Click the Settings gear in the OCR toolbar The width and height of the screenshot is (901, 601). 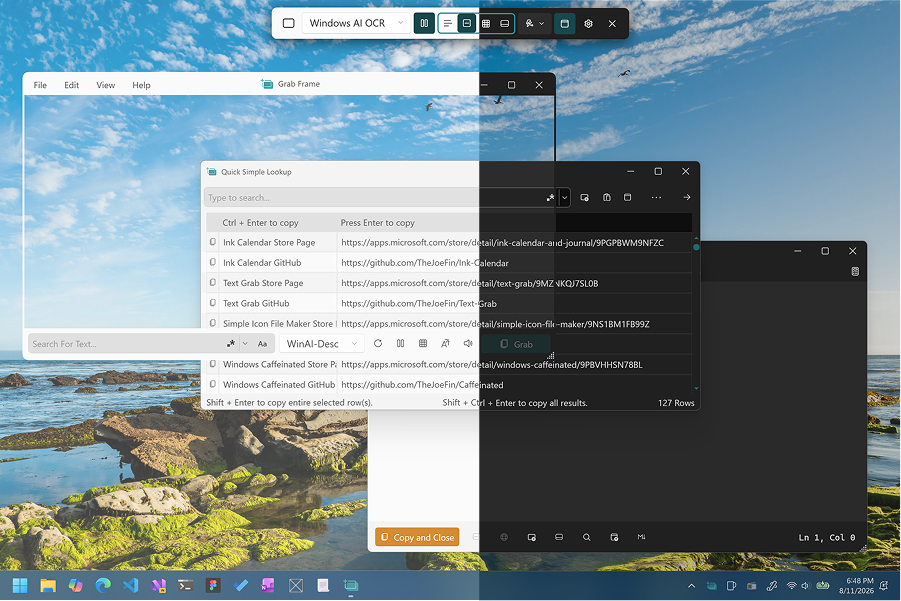(x=588, y=24)
